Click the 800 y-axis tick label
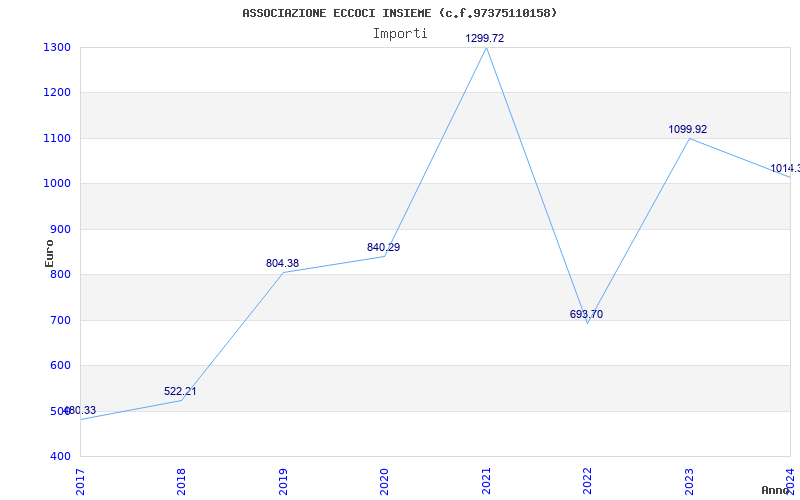The image size is (800, 500). pyautogui.click(x=60, y=274)
